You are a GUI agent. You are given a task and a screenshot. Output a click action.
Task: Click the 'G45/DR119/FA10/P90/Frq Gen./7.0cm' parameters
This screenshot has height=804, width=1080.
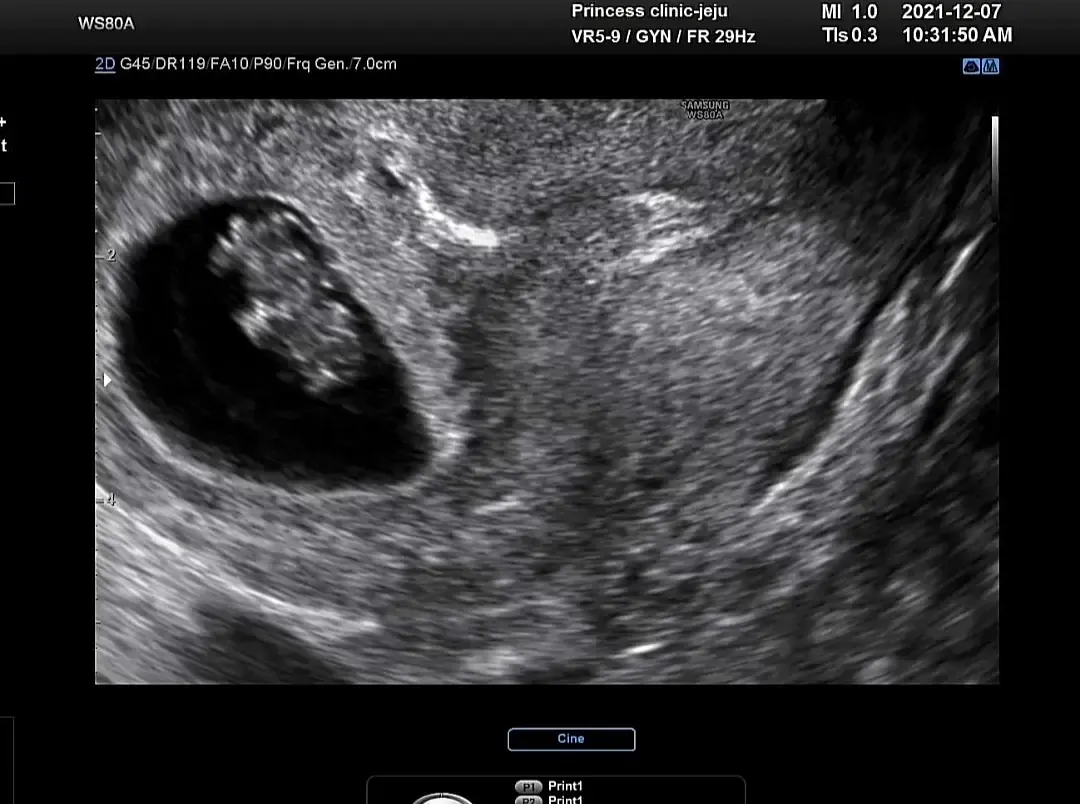258,64
